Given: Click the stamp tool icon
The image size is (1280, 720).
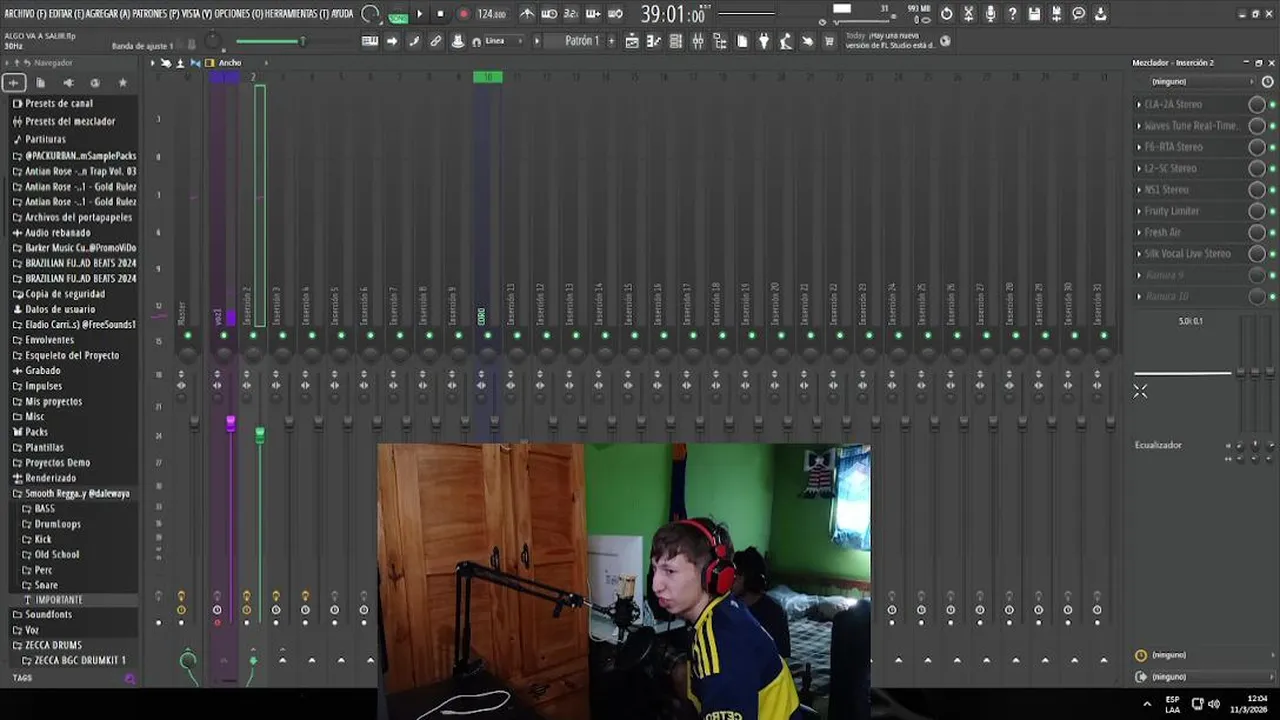Looking at the screenshot, I should click(x=458, y=41).
